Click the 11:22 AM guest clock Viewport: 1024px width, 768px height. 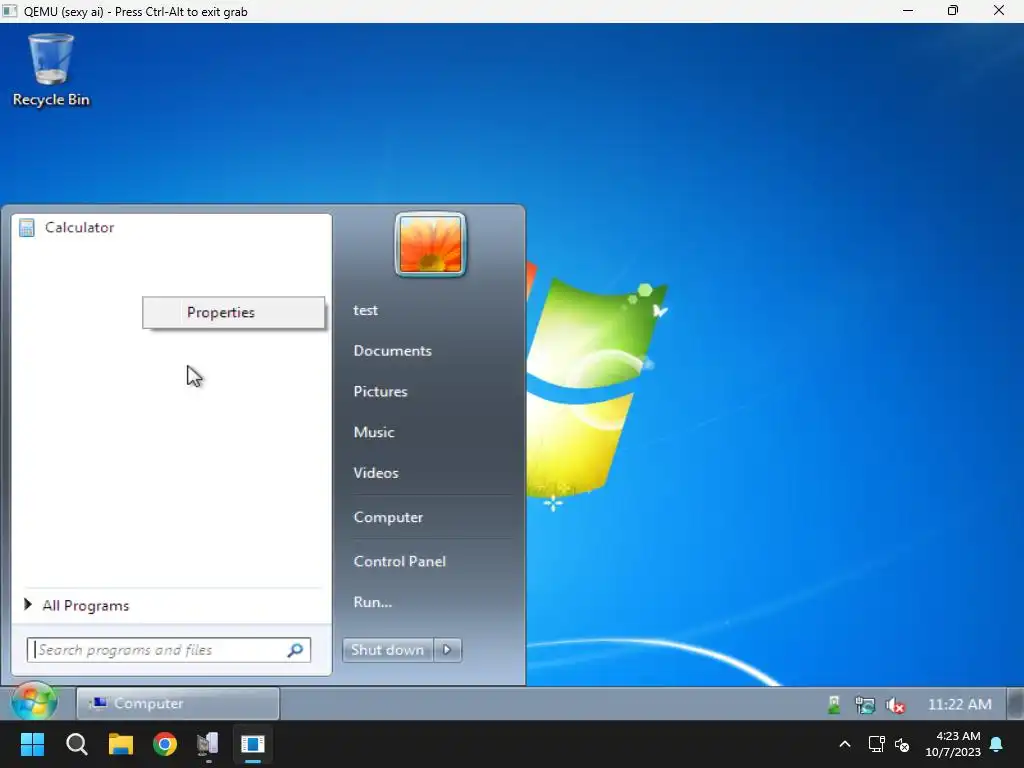[x=959, y=704]
